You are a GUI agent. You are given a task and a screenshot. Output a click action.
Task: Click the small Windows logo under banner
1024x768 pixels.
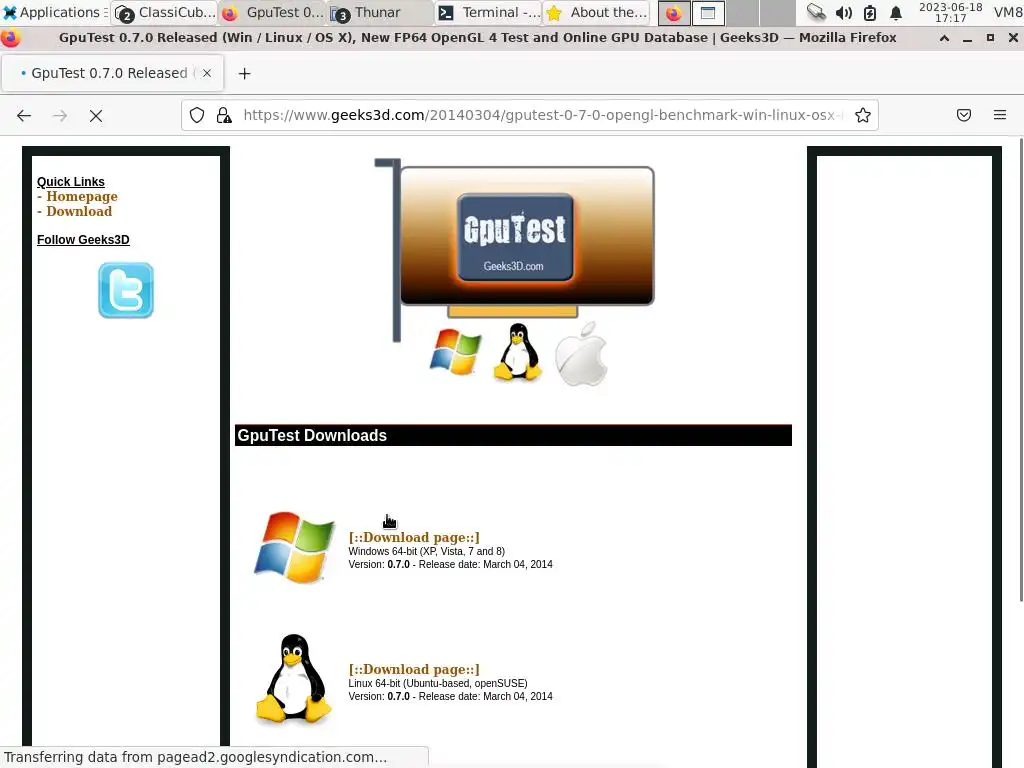pyautogui.click(x=456, y=352)
